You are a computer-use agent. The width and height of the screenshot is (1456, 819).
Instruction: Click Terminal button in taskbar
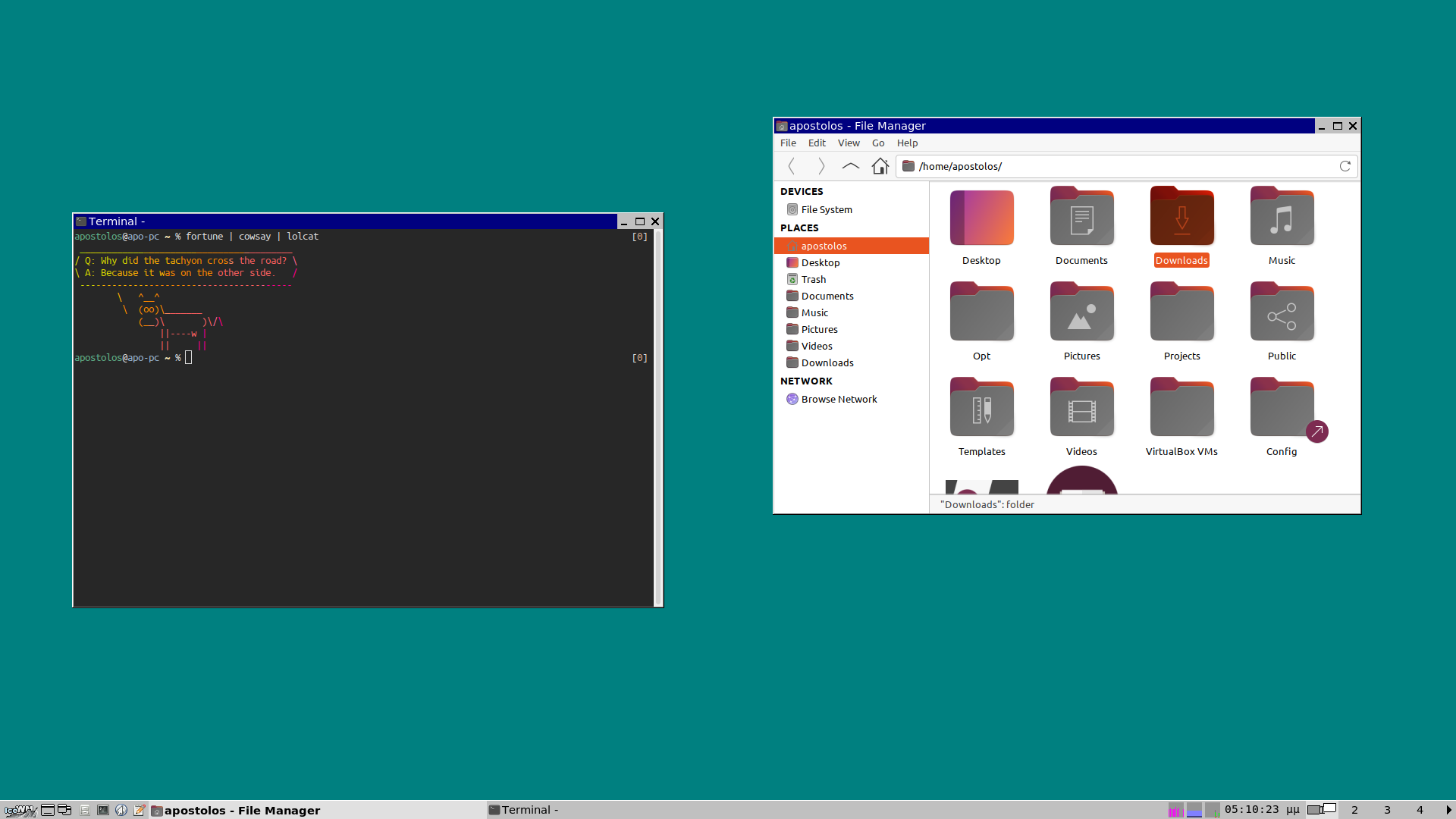(525, 810)
